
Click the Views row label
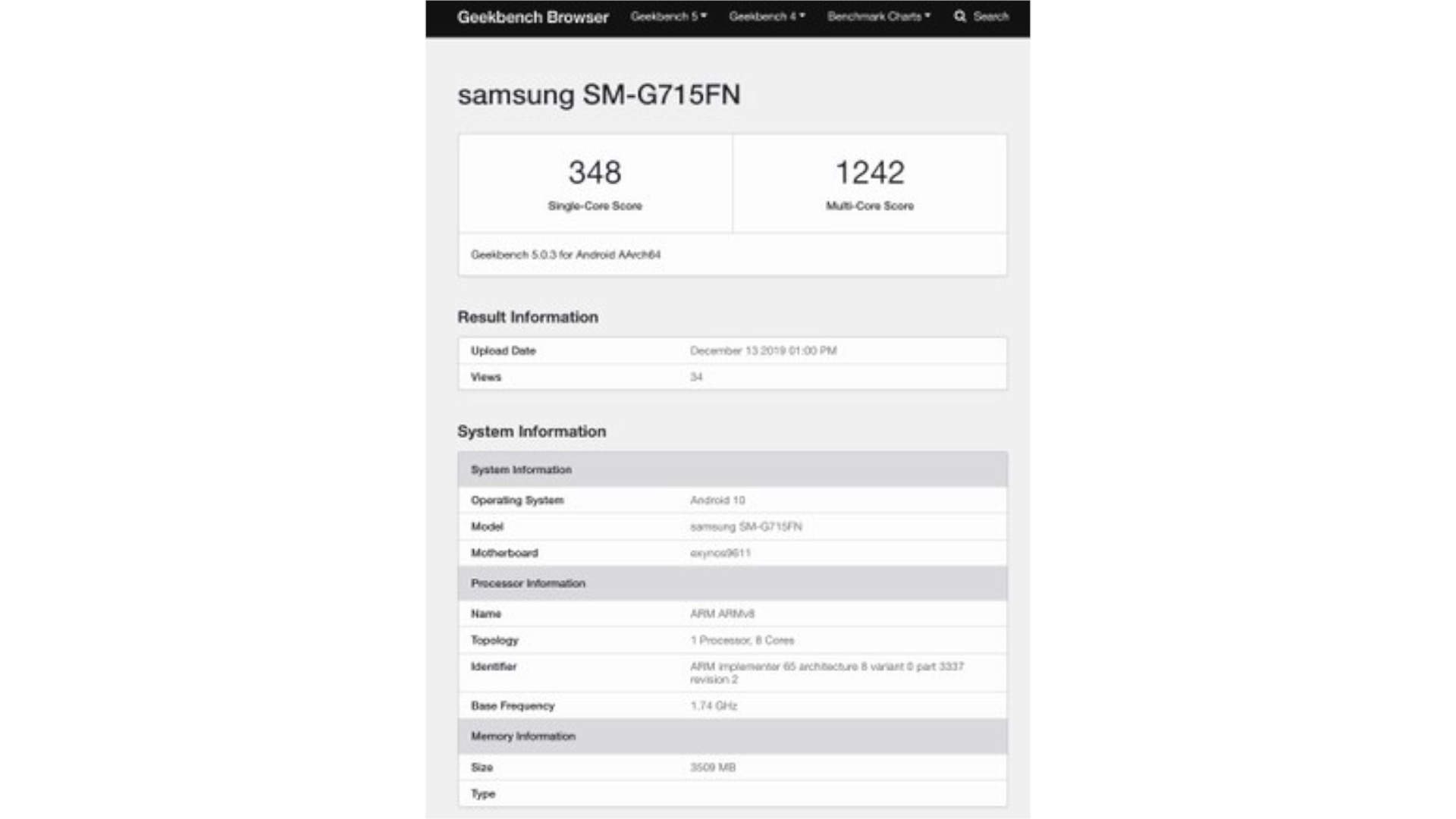tap(485, 377)
